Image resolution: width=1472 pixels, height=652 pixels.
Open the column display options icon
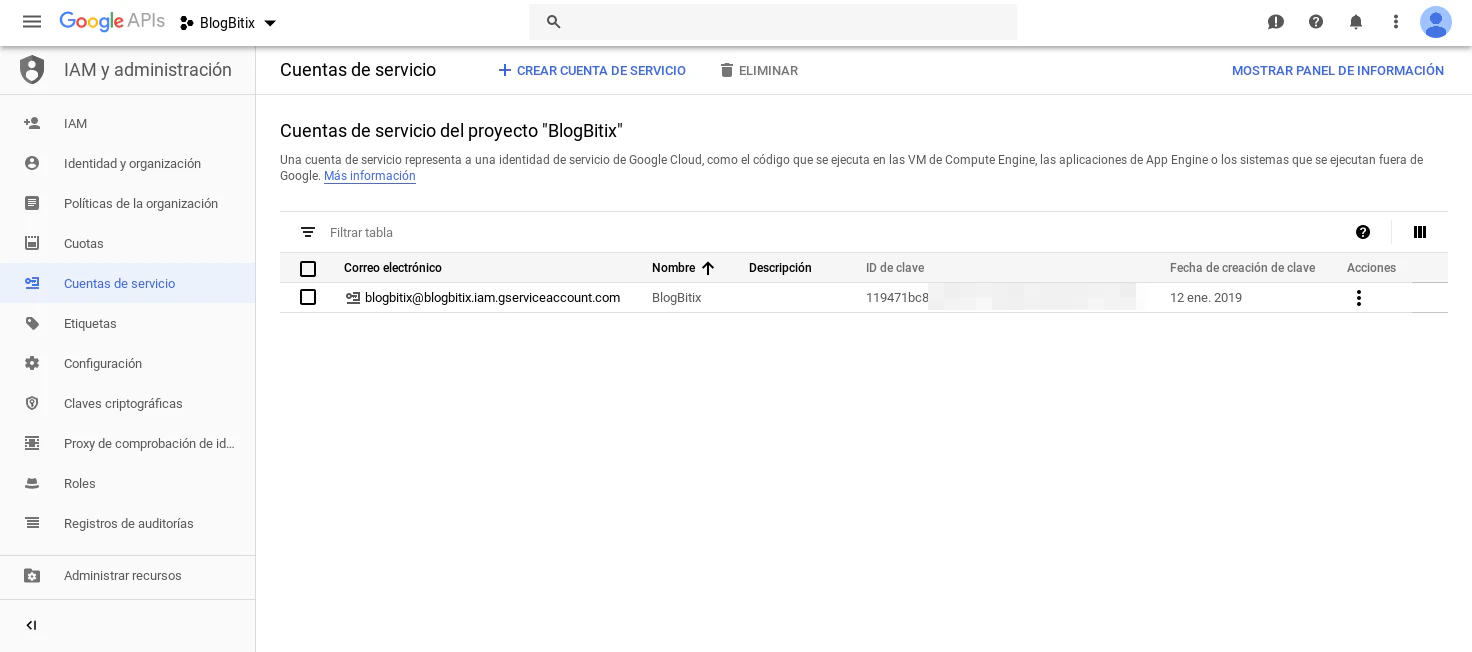[1420, 232]
